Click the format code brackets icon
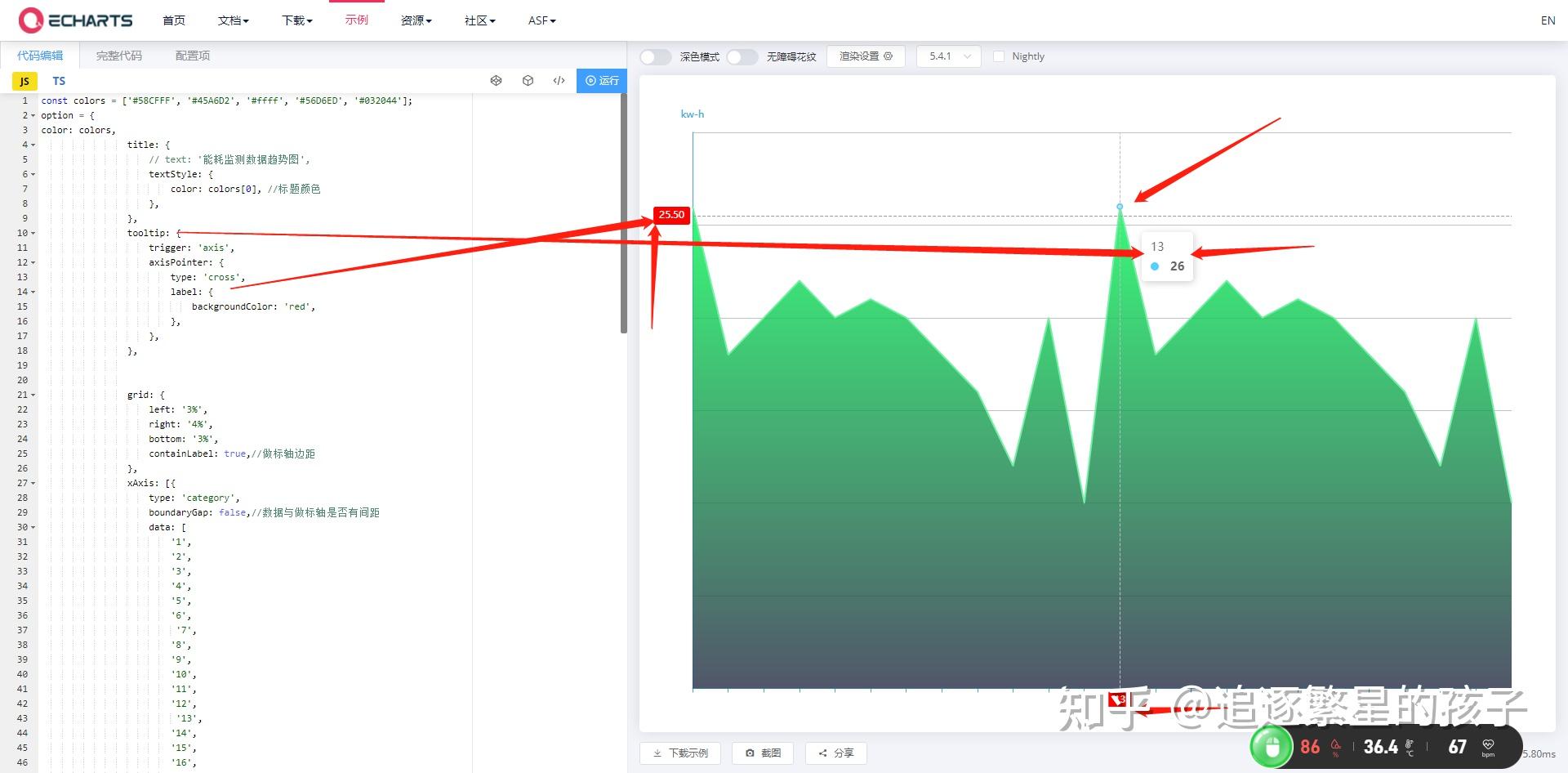The width and height of the screenshot is (1568, 773). pos(559,80)
